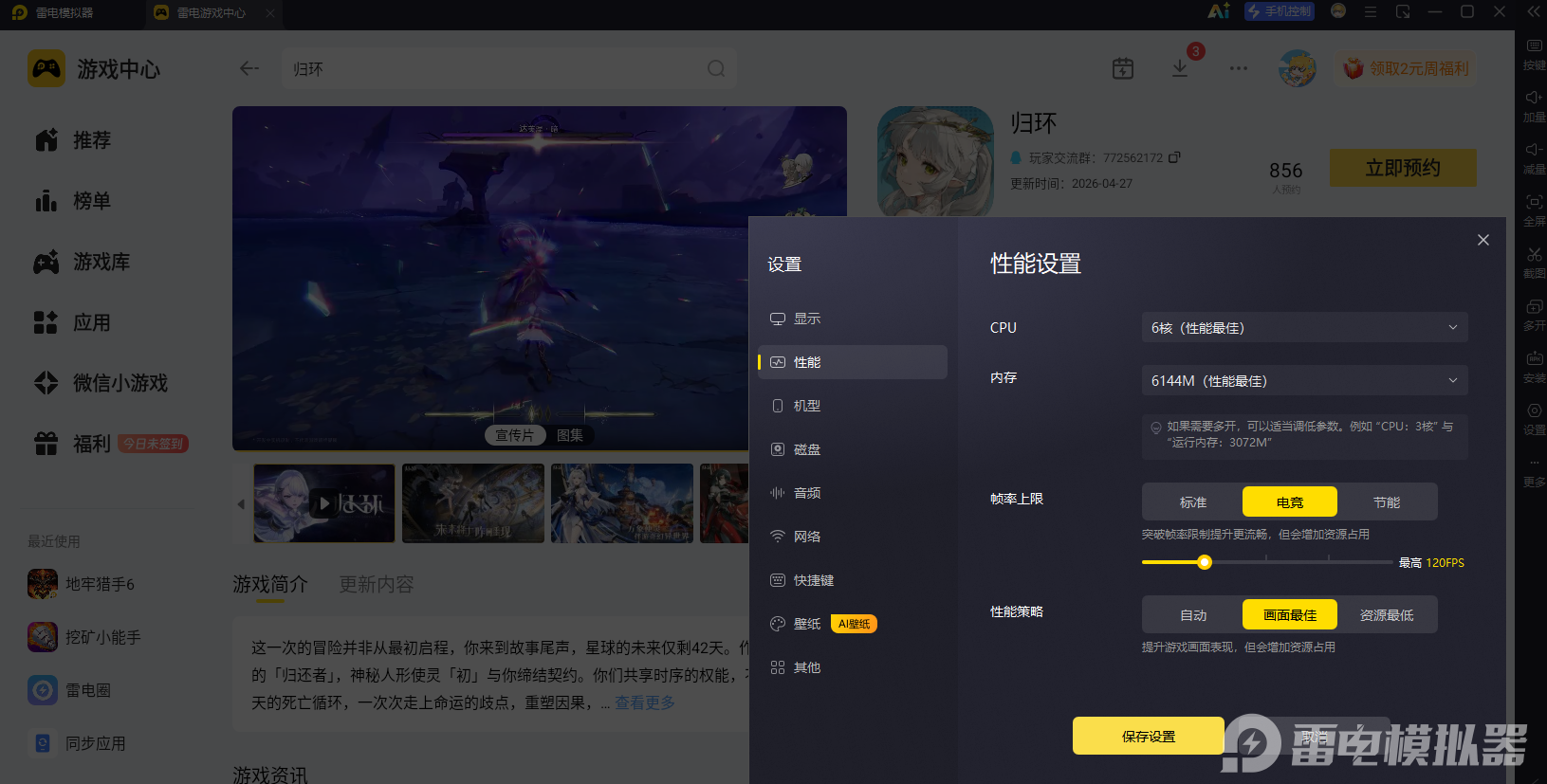
Task: Open the title bar hamburger menu
Action: (1371, 11)
